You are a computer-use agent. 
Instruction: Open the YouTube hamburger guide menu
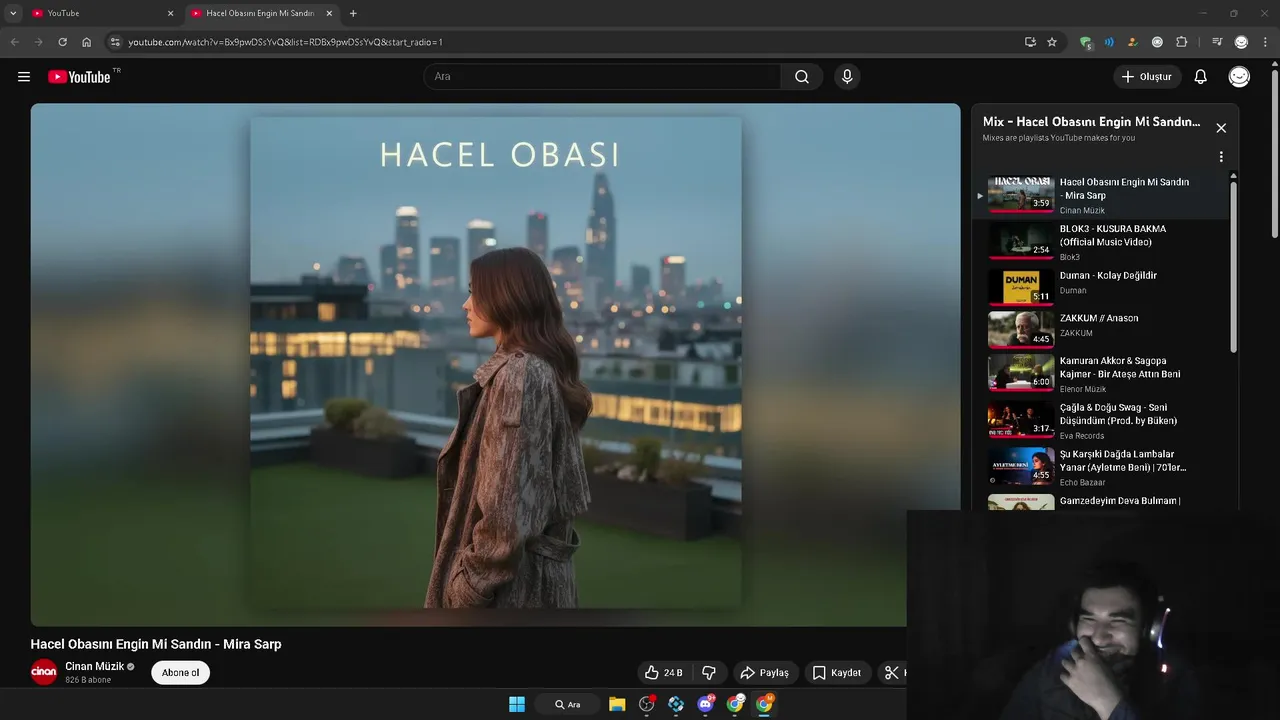coord(24,77)
